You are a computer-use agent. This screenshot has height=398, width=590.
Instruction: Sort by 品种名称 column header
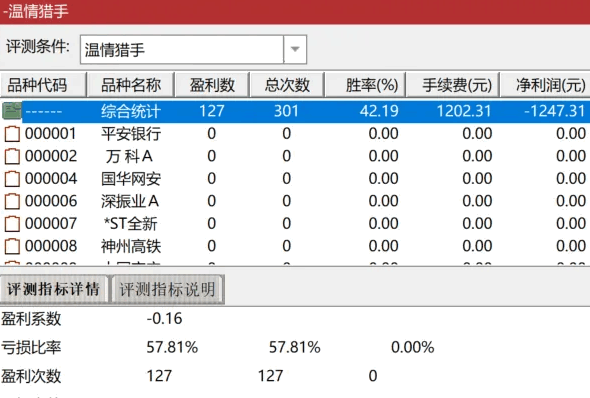(x=131, y=85)
